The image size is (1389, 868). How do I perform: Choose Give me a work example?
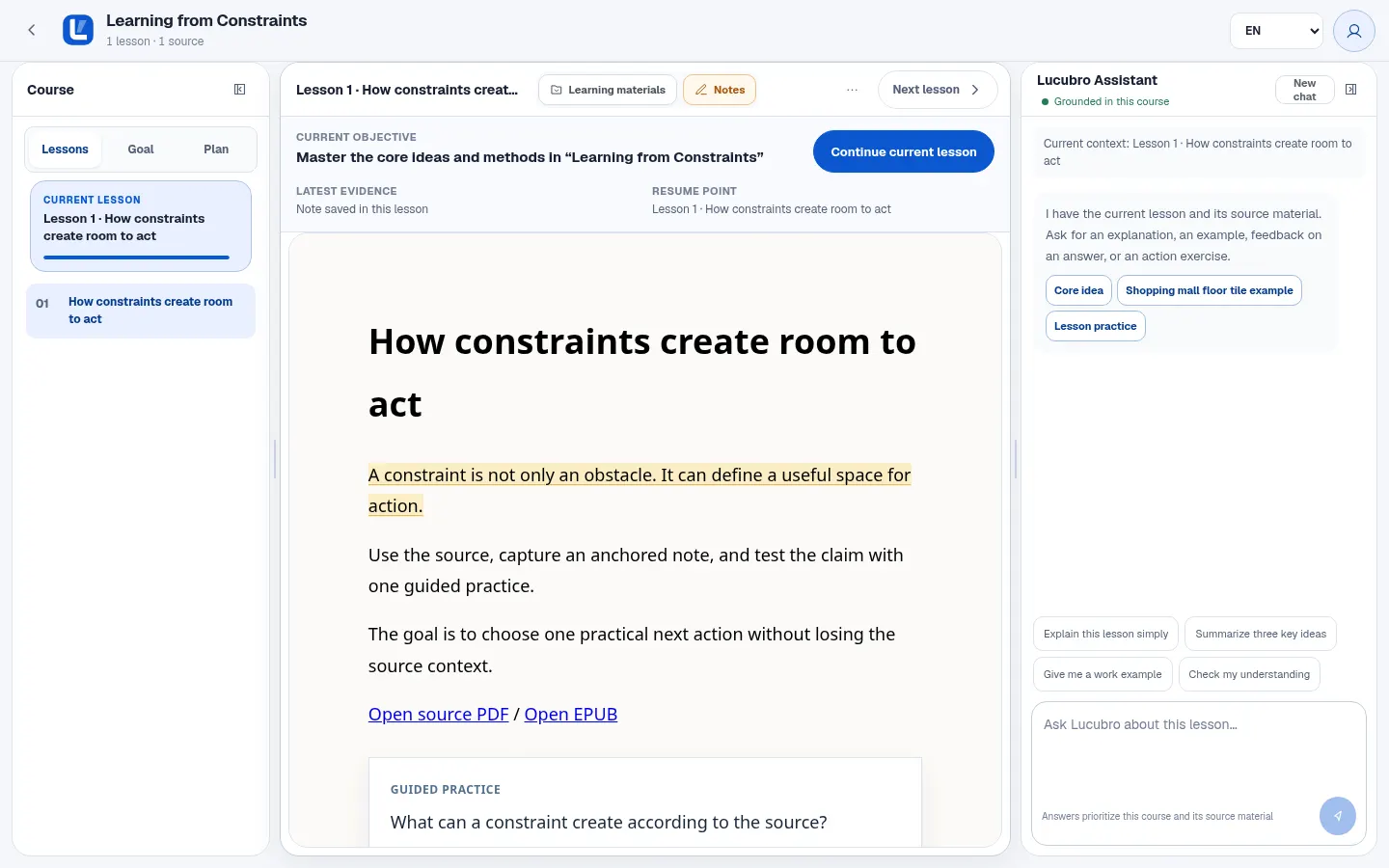coord(1103,674)
